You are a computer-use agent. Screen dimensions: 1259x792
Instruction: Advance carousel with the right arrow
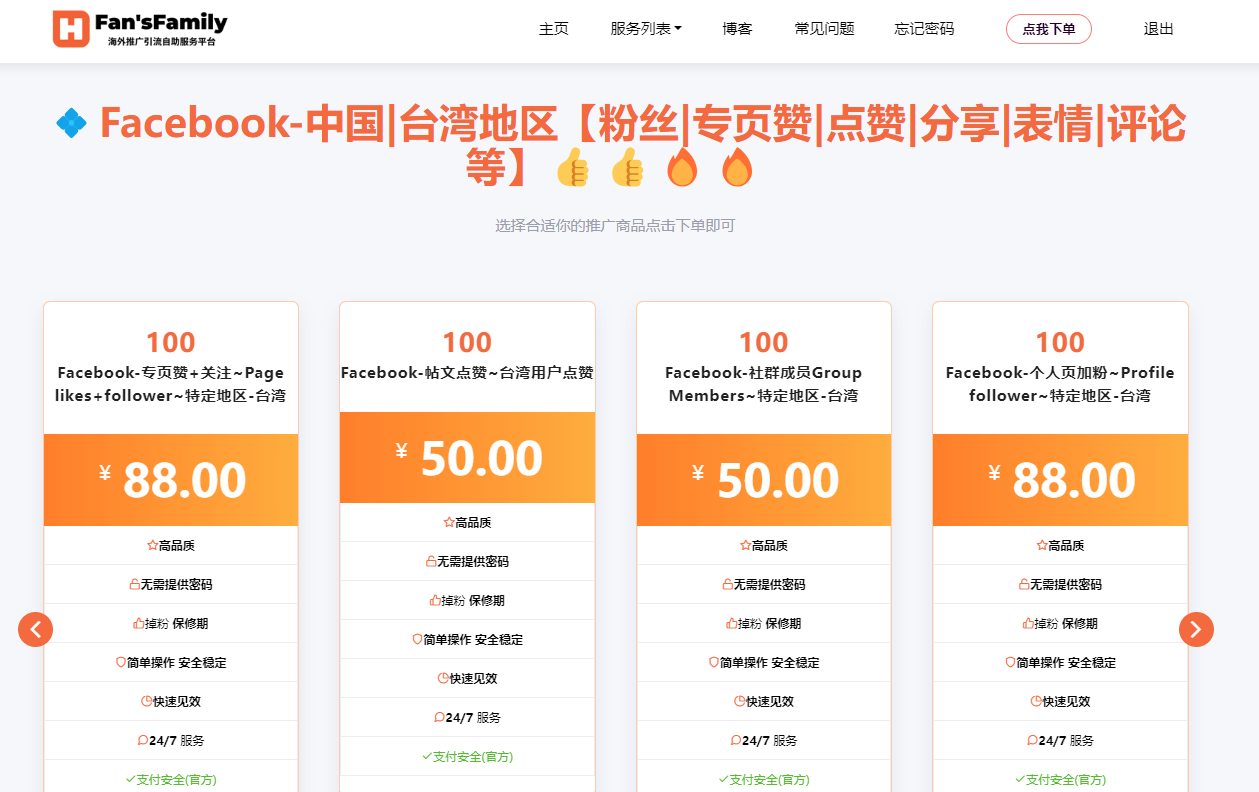1196,629
